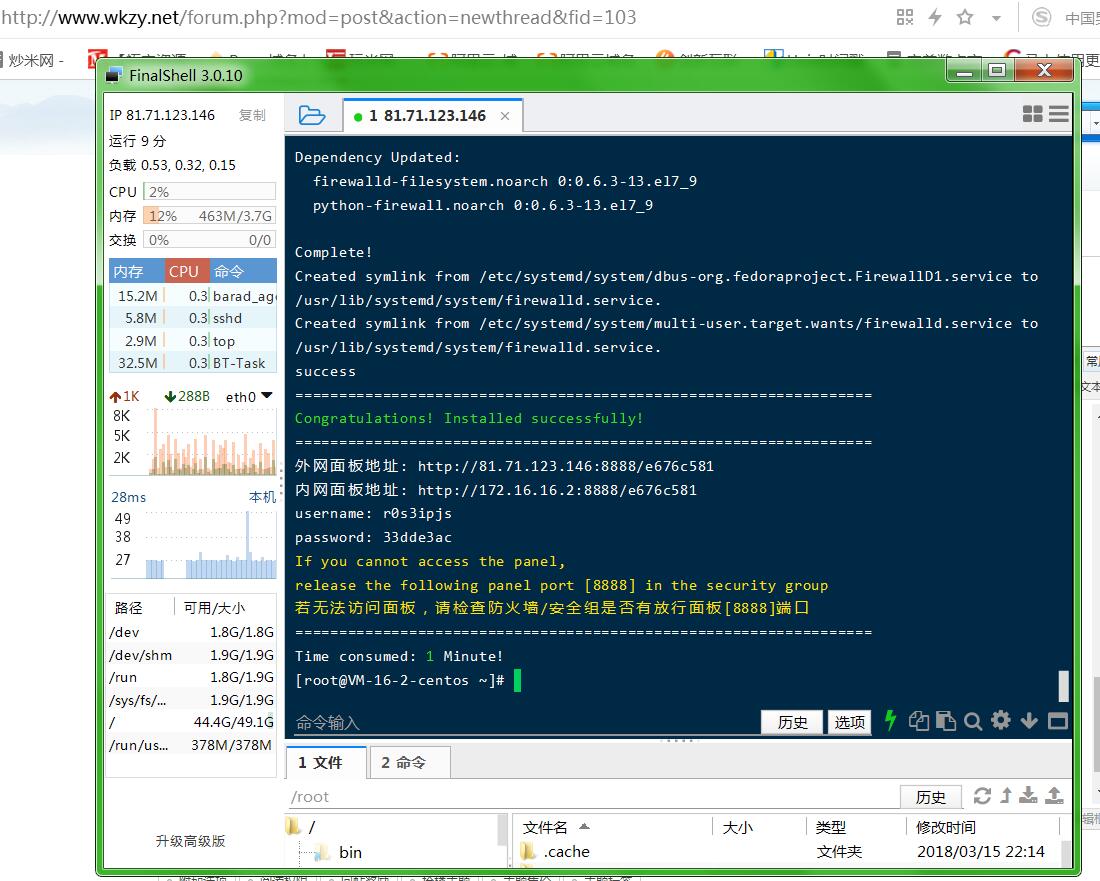Sort files by 文件名 column header
Viewport: 1100px width, 881px height.
(546, 827)
